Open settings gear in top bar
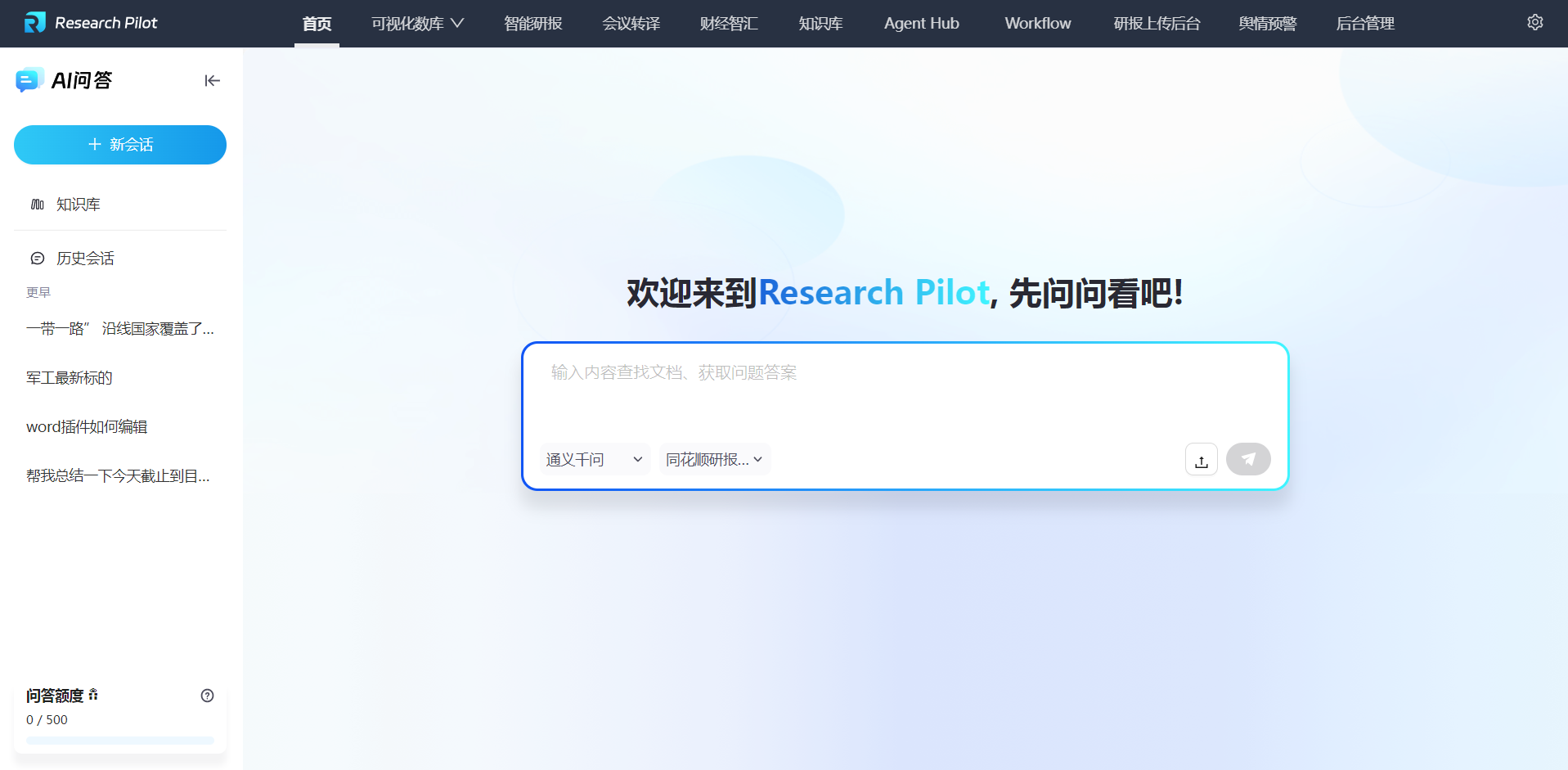The image size is (1568, 770). 1534,23
